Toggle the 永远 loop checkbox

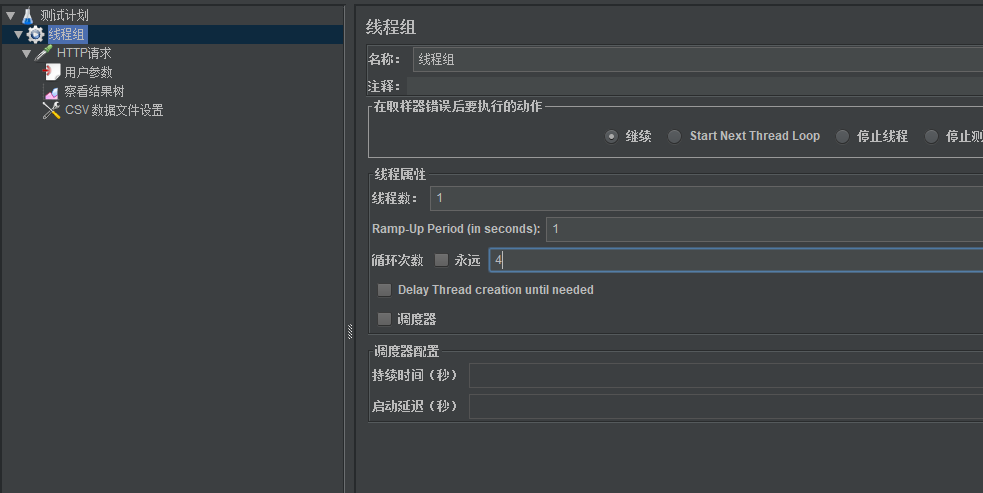(441, 260)
